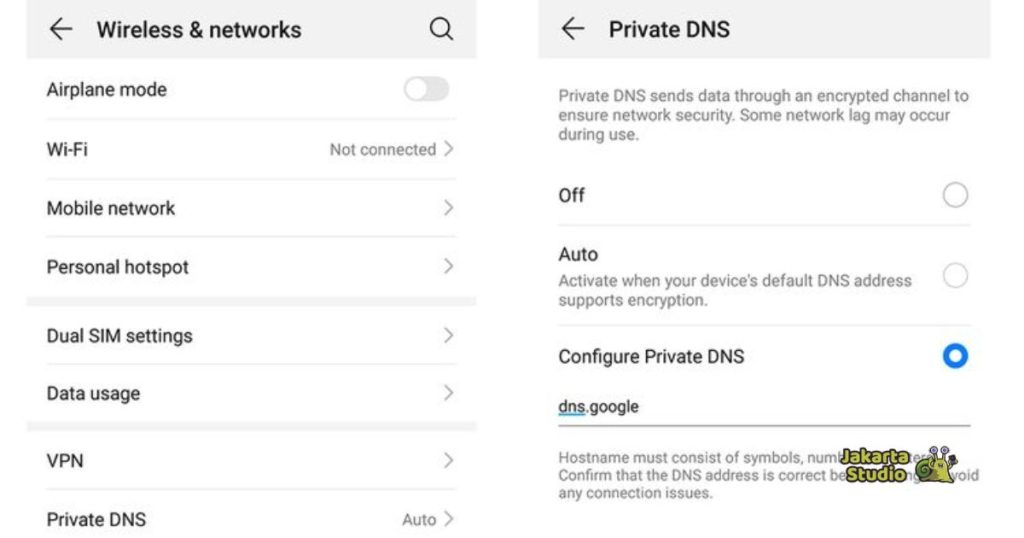Open Dual SIM settings chevron

(x=448, y=336)
